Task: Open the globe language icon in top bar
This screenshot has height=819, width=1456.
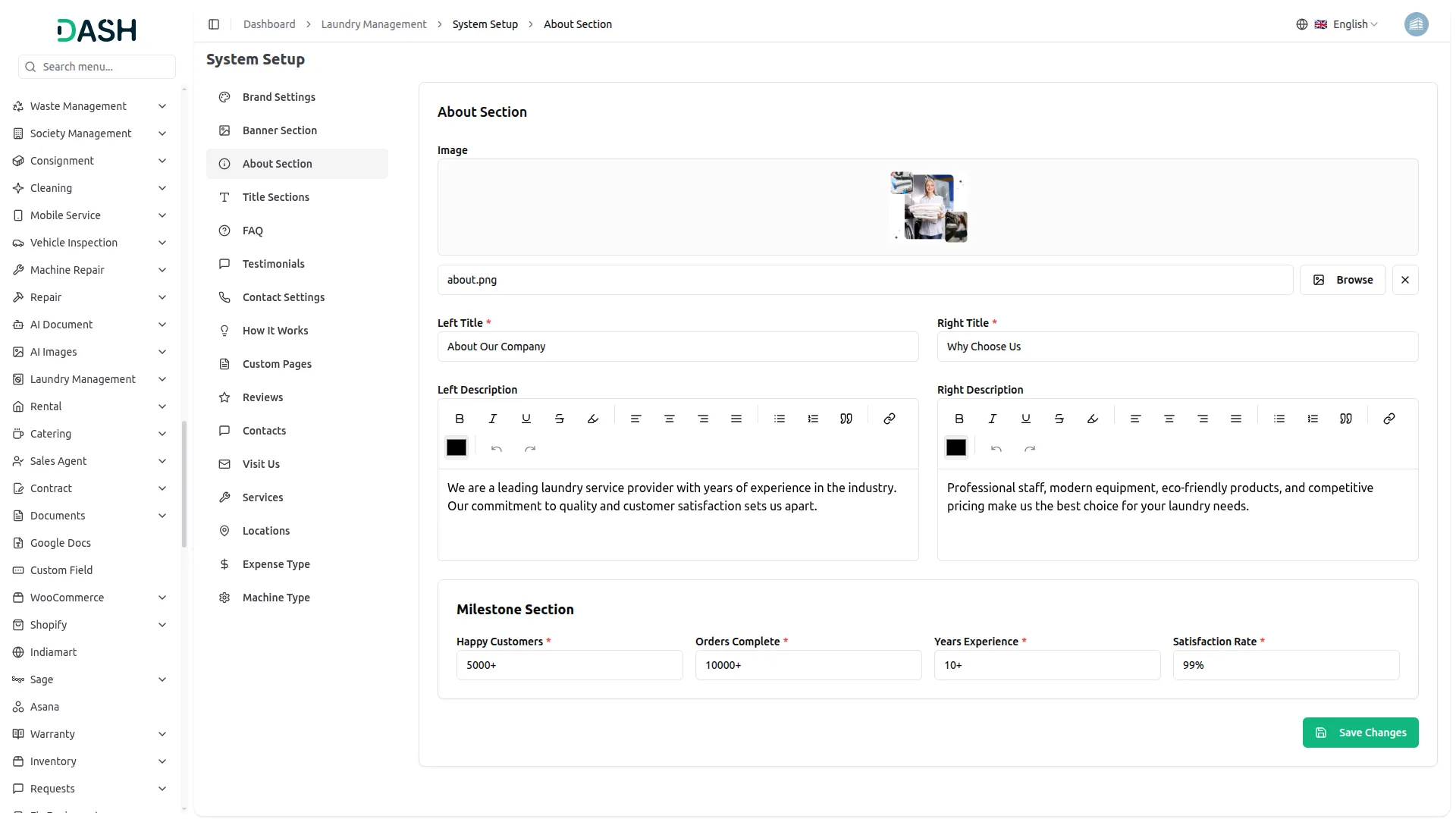Action: (x=1301, y=24)
